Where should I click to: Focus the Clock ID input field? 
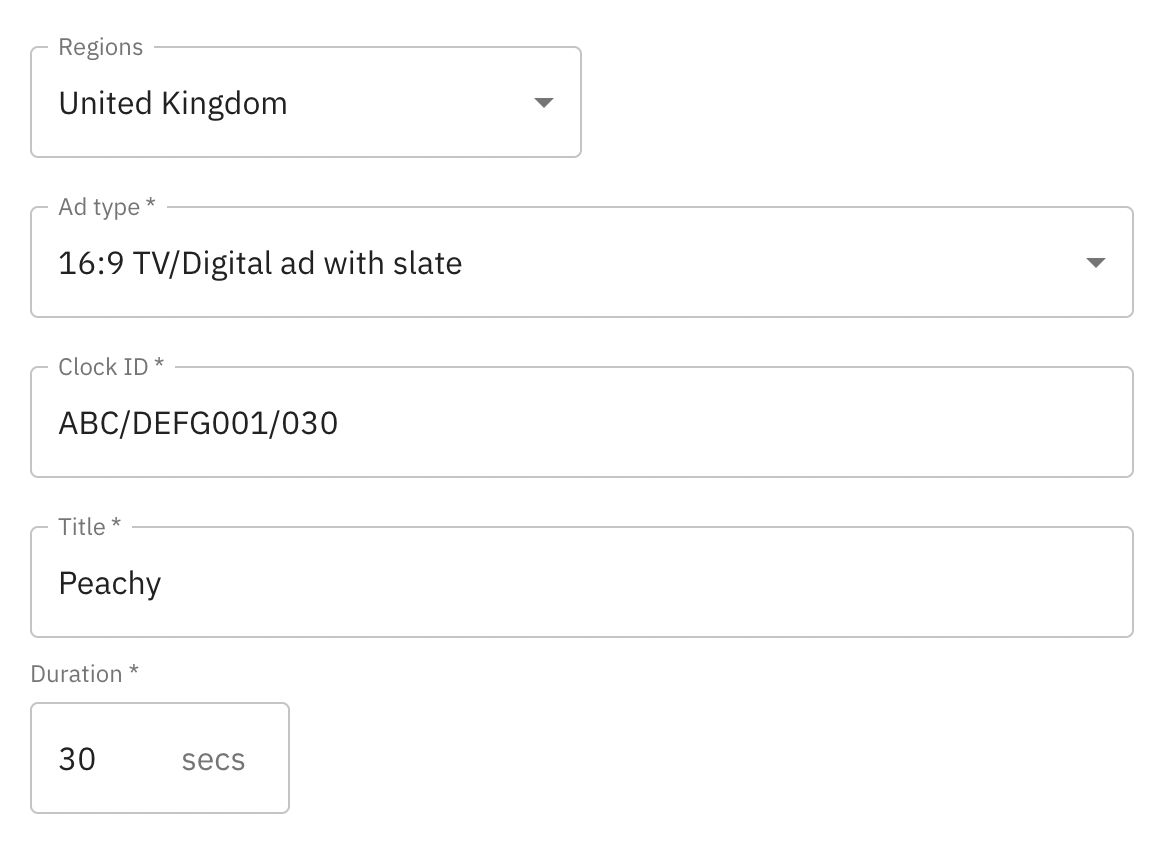tap(580, 423)
